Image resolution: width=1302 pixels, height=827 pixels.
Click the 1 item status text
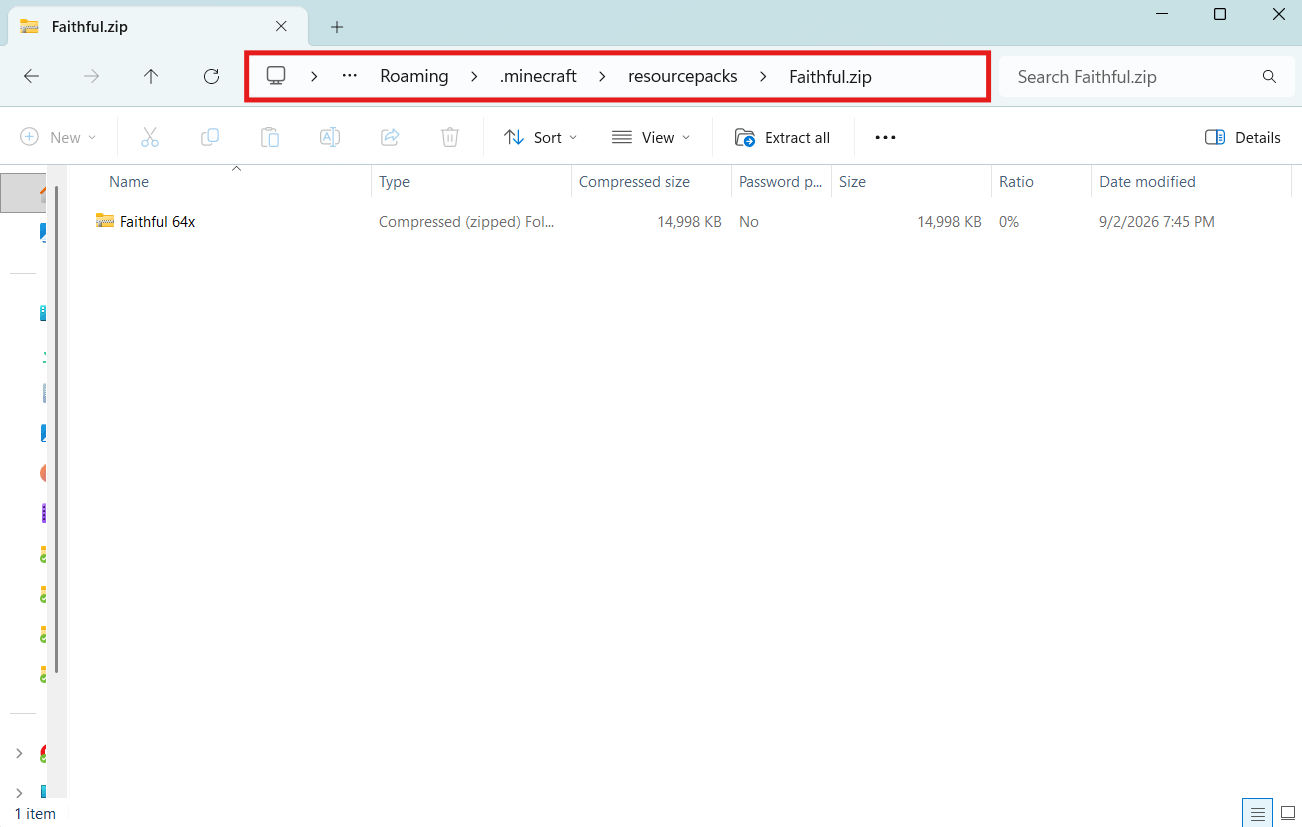tap(36, 814)
